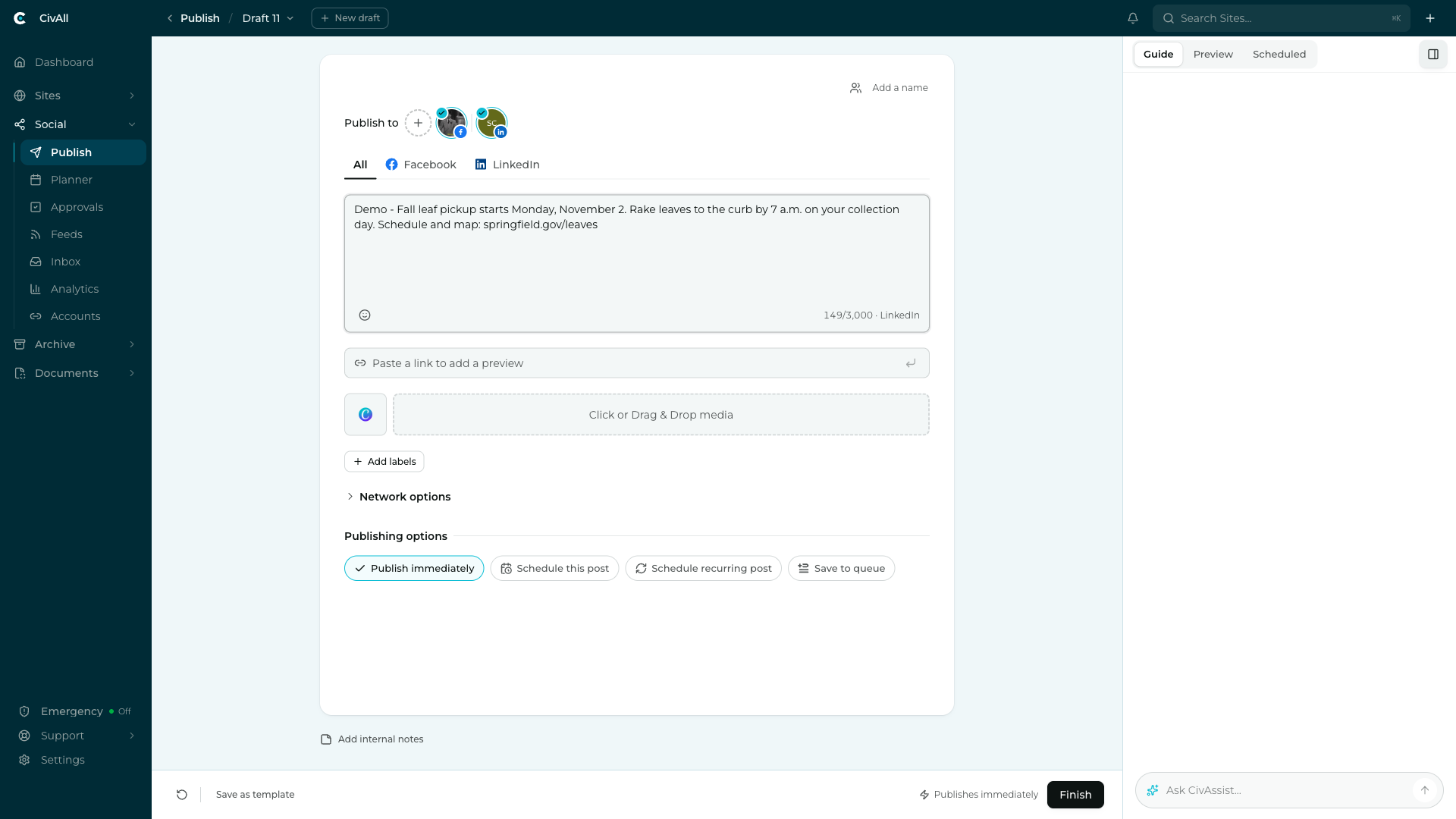The image size is (1456, 819).
Task: Deselect the LinkedIn account avatar
Action: click(x=492, y=123)
